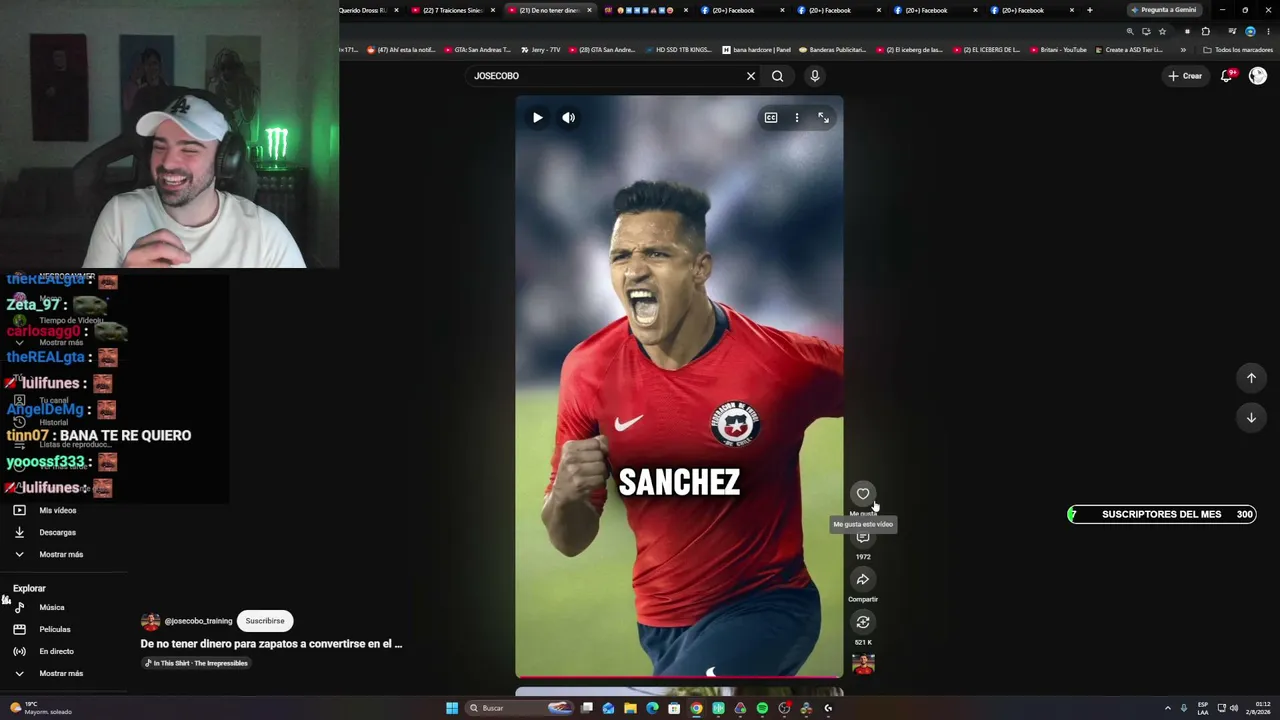This screenshot has width=1280, height=720.
Task: Open the Chrome profile avatar
Action: point(1250,31)
